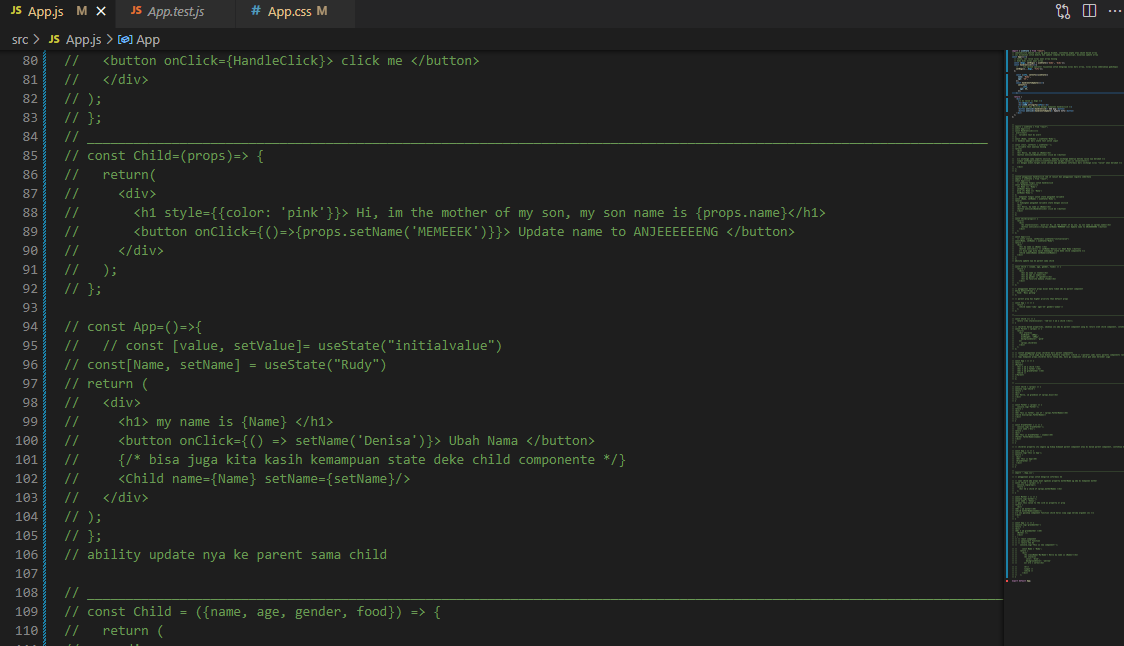The height and width of the screenshot is (646, 1124).
Task: Click 'props.name' on line 88
Action: [741, 212]
